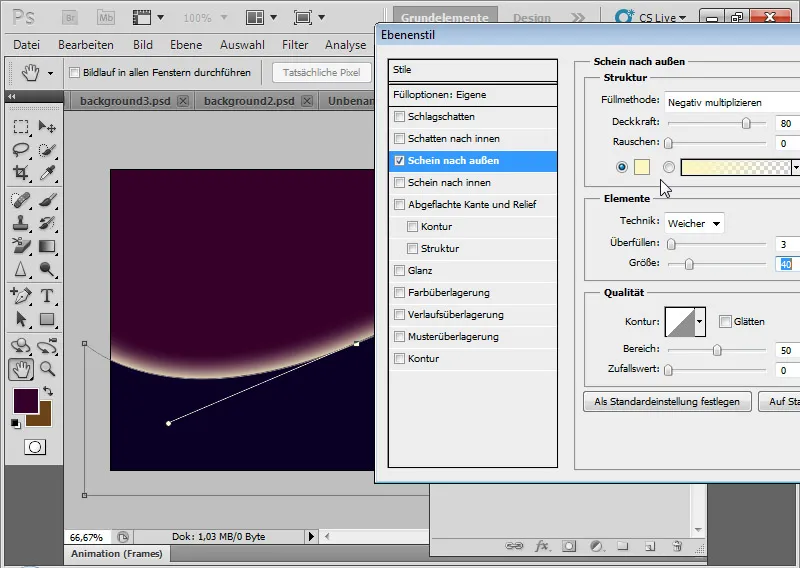Screen dimensions: 800x568
Task: Select the Type tool
Action: (47, 295)
